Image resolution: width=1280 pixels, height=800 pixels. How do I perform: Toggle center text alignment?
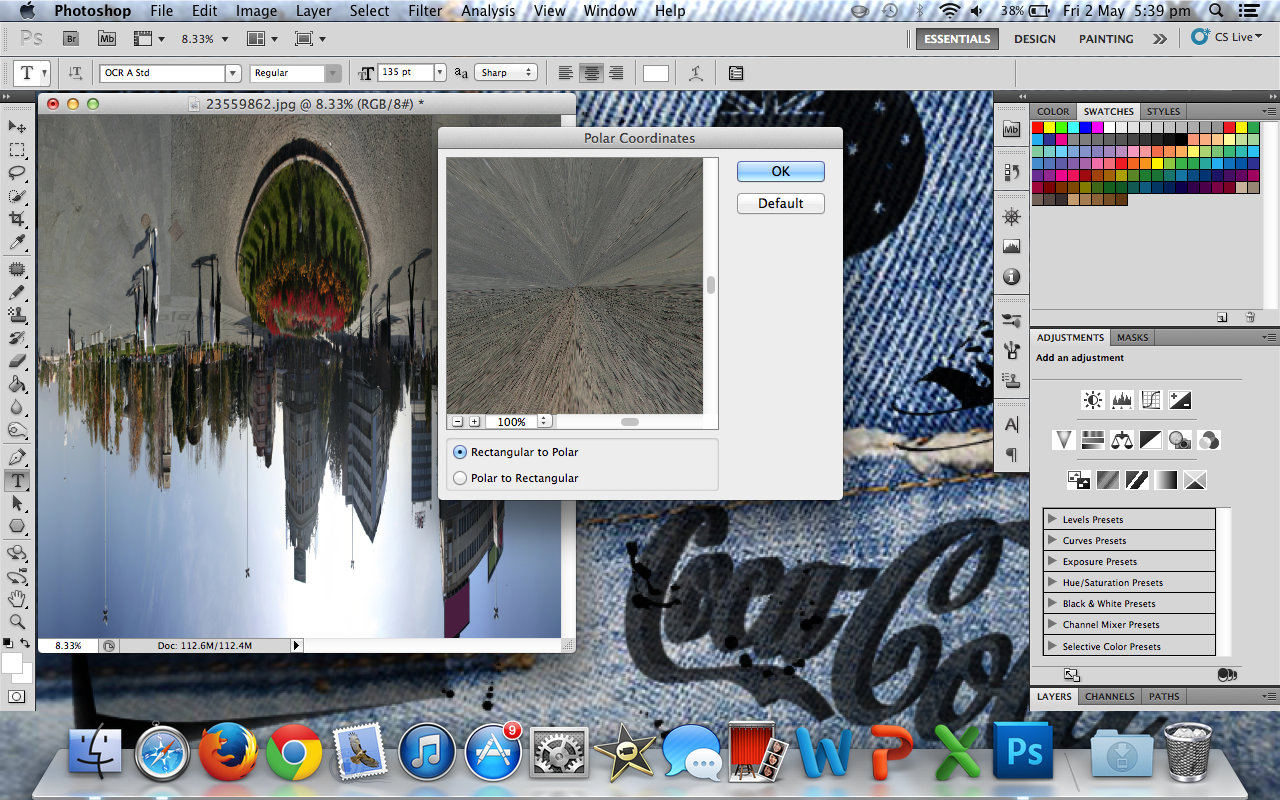(x=591, y=71)
